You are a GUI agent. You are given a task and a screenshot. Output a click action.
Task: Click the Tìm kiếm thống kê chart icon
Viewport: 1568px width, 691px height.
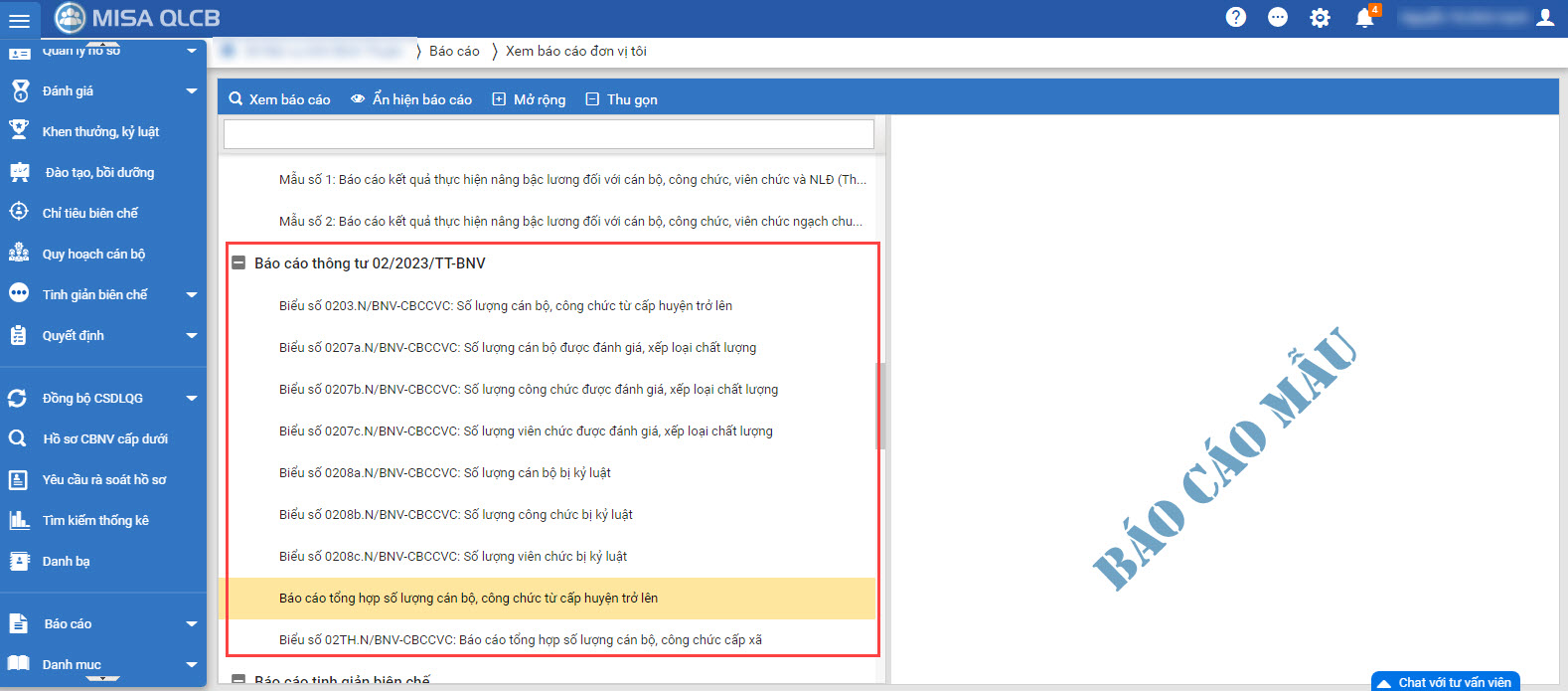[19, 520]
